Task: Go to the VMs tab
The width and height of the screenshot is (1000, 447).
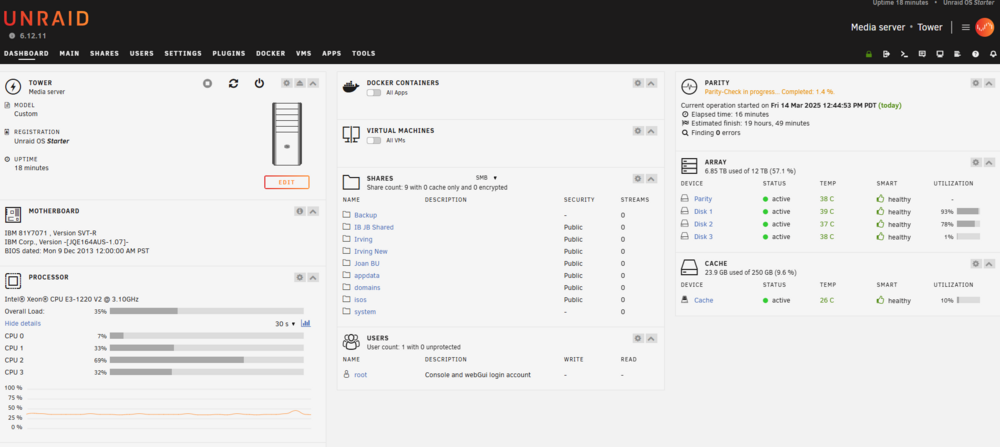Action: coord(304,54)
